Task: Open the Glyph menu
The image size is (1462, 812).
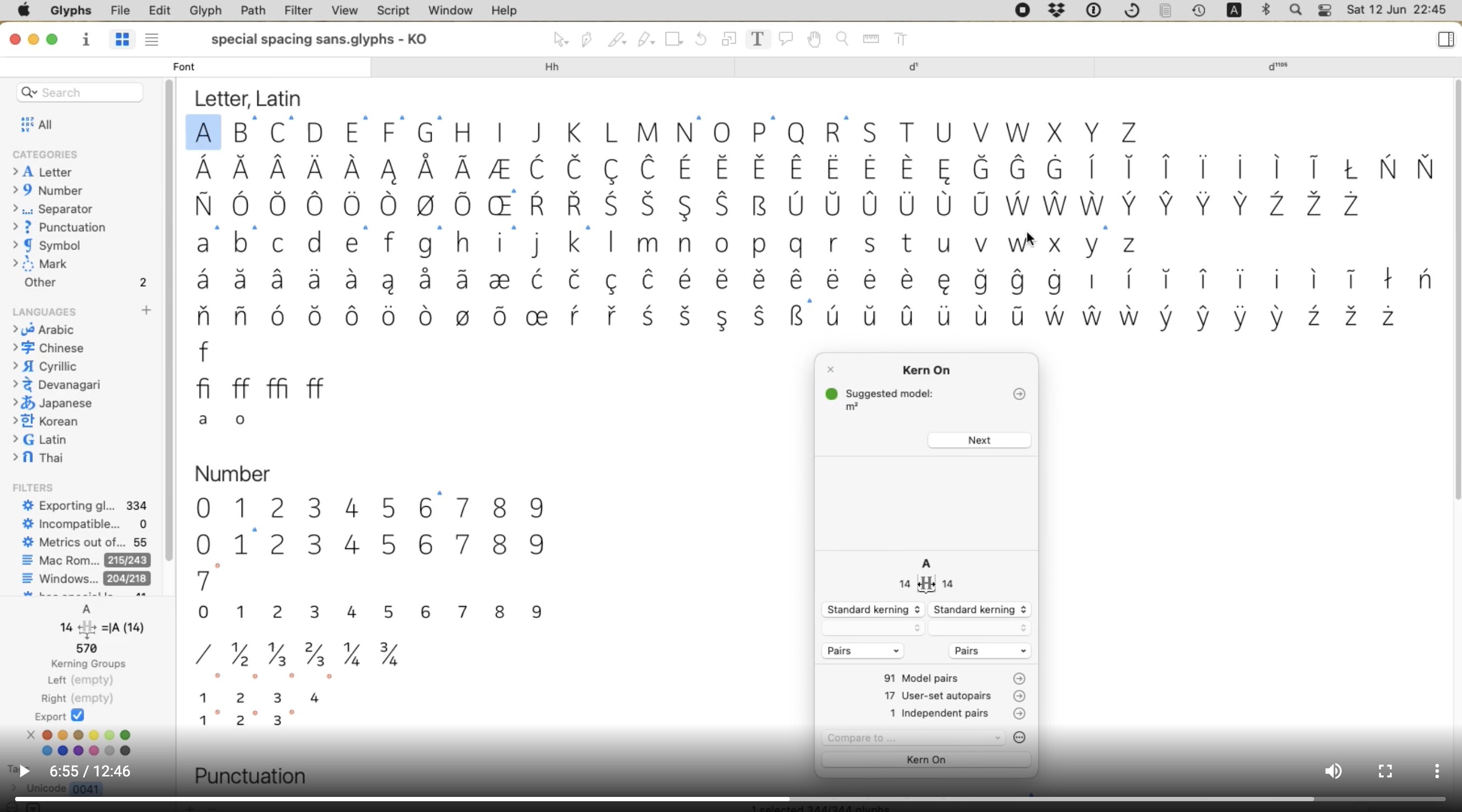Action: coord(205,10)
